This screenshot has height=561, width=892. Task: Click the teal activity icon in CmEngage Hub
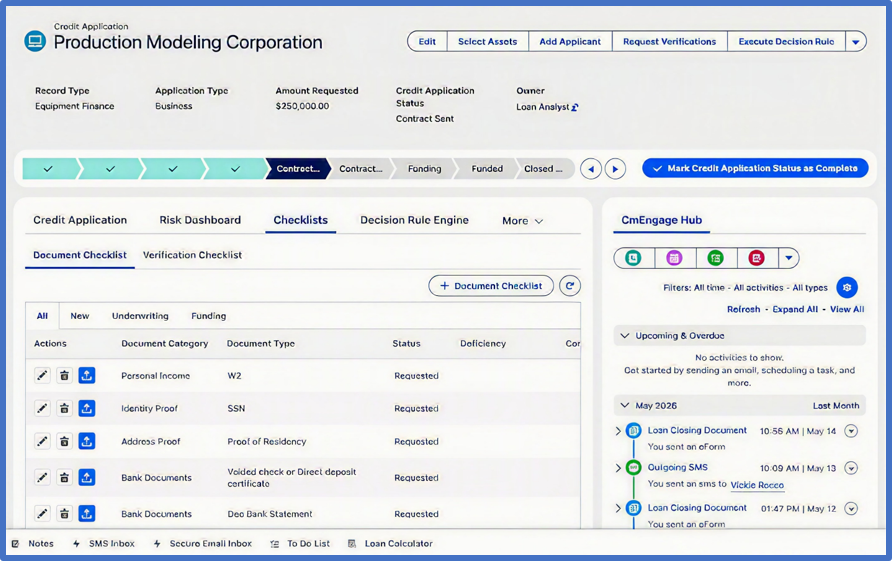[633, 258]
